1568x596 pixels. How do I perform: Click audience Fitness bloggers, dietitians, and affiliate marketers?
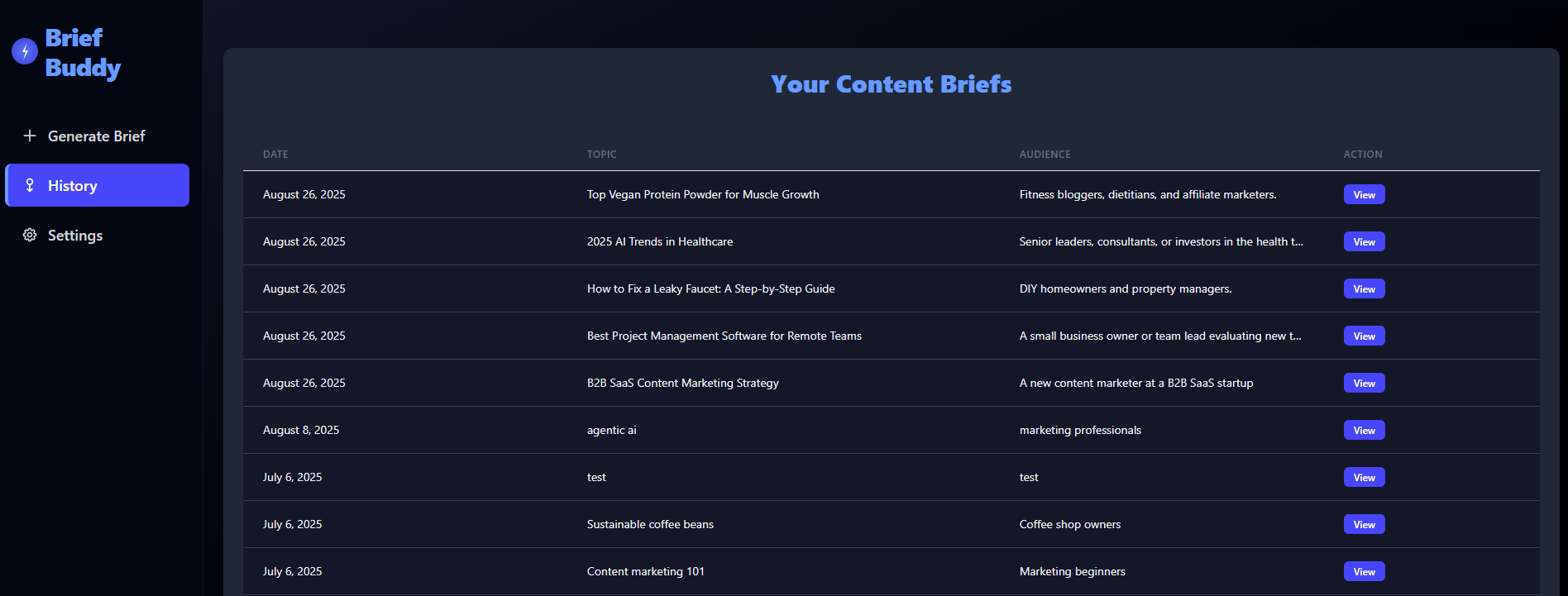click(1148, 194)
